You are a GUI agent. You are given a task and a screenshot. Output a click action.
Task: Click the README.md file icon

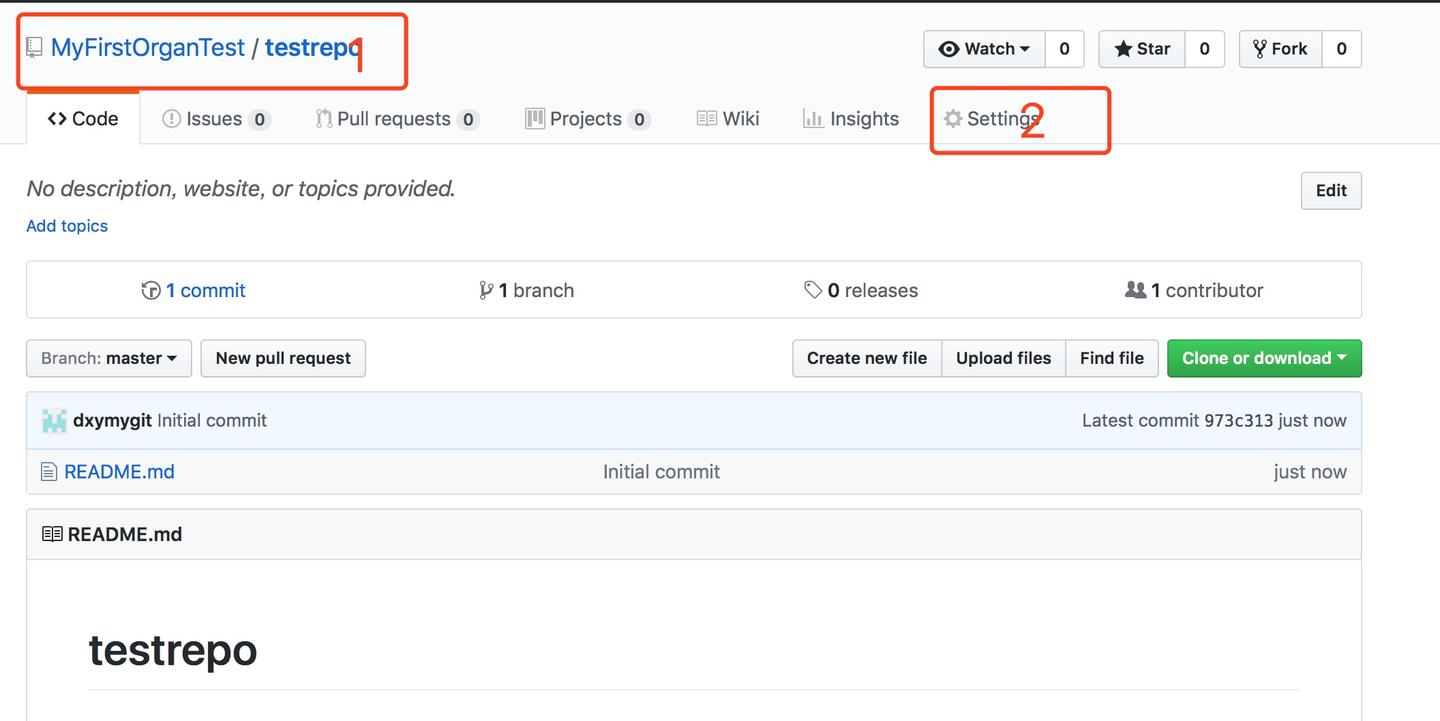(48, 471)
